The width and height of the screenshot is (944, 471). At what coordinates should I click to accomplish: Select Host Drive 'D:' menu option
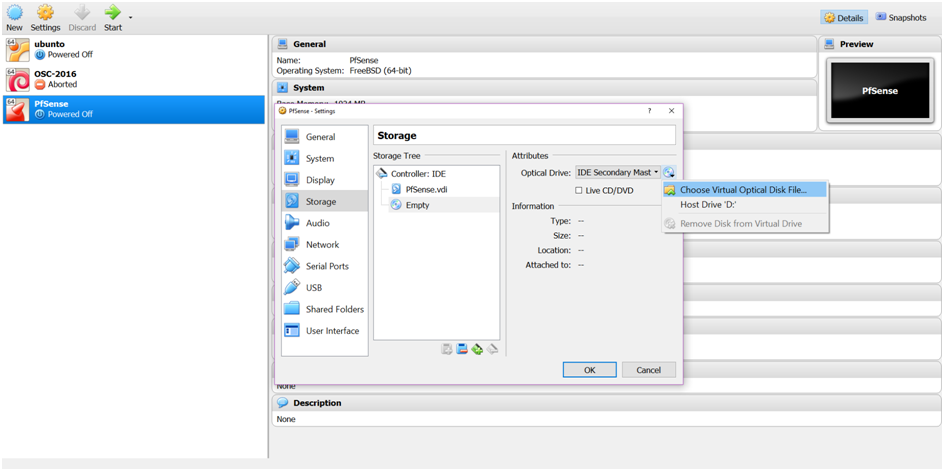coord(708,204)
